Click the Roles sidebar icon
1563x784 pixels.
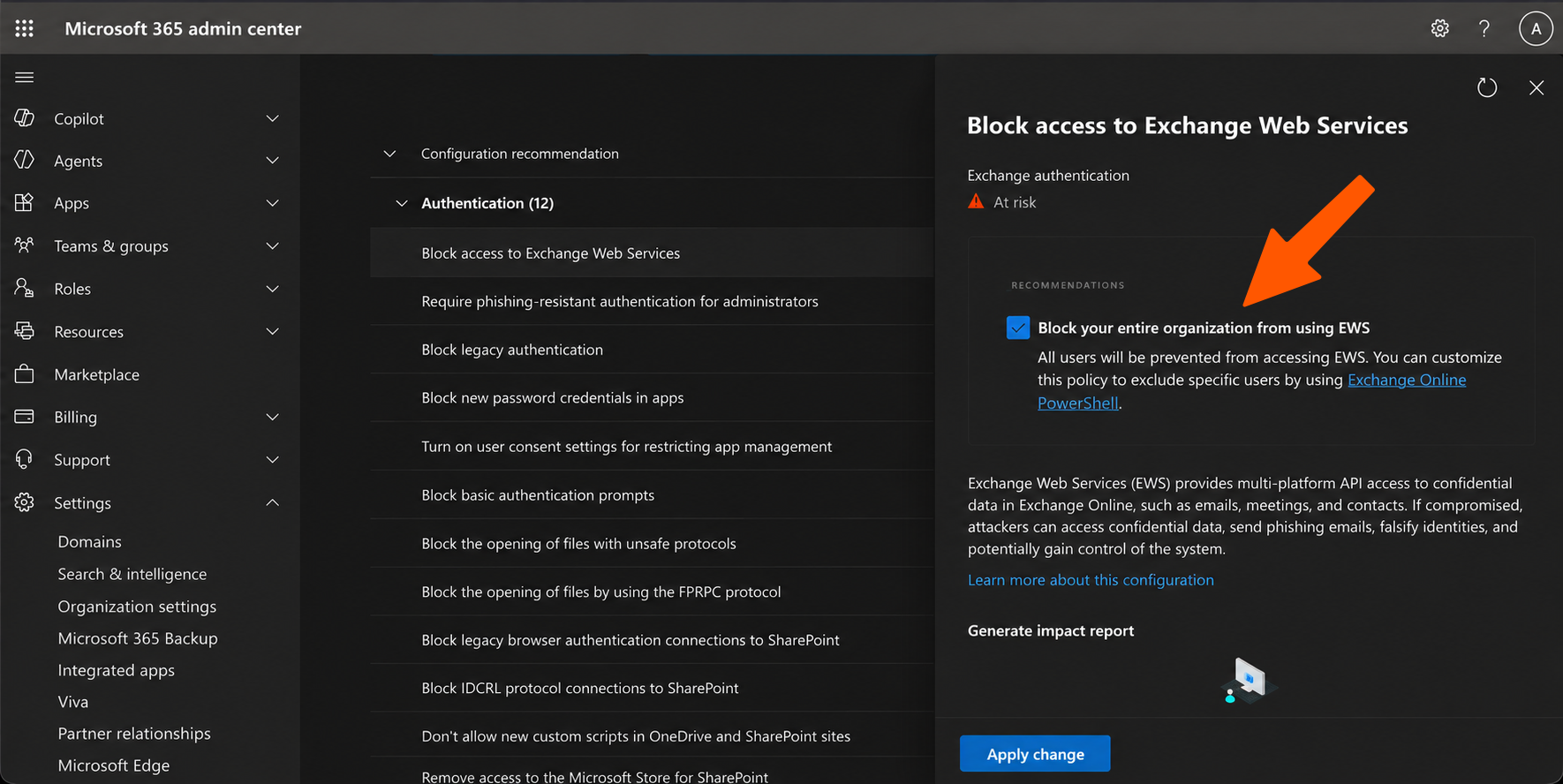pos(25,288)
